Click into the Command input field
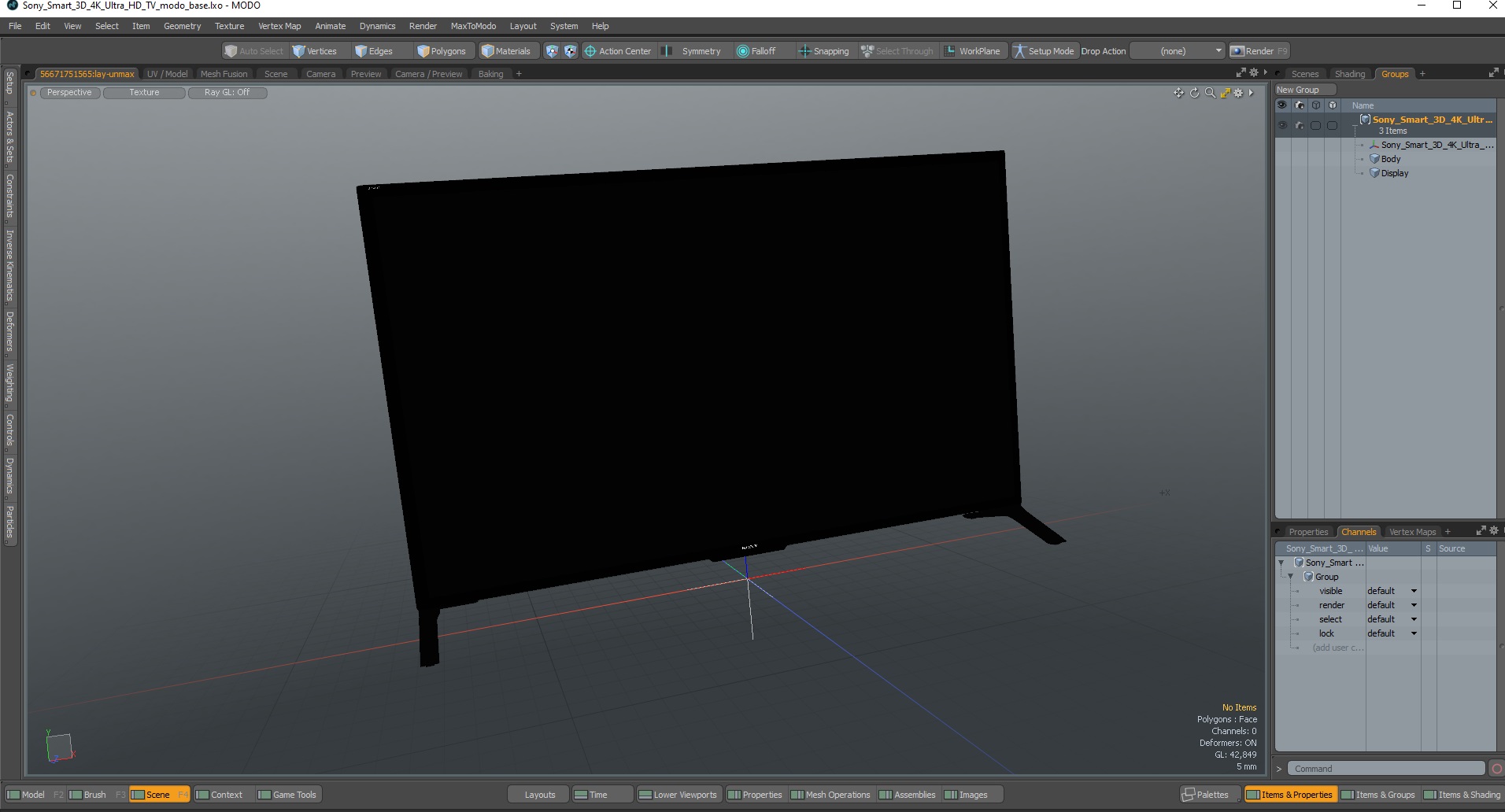Viewport: 1505px width, 812px height. pos(1387,769)
